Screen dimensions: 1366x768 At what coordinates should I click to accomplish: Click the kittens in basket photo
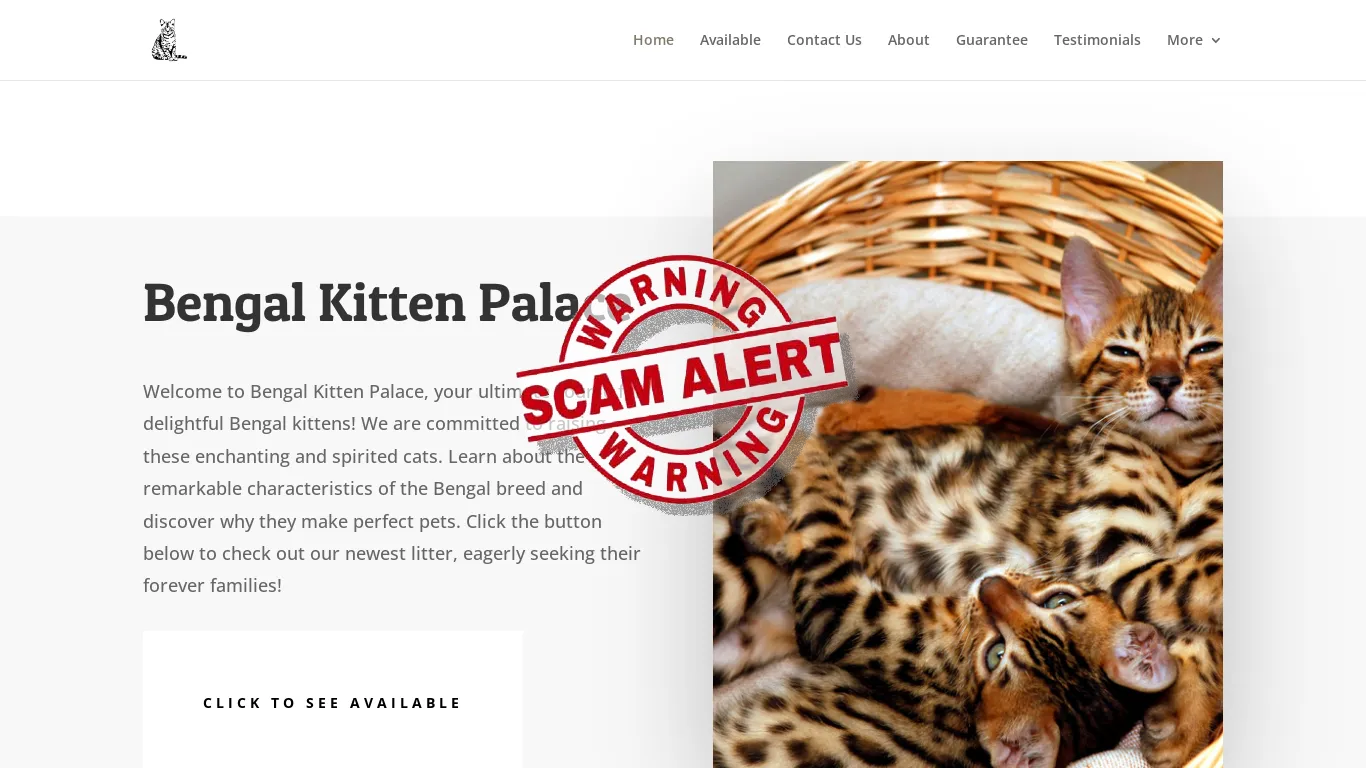pyautogui.click(x=968, y=464)
